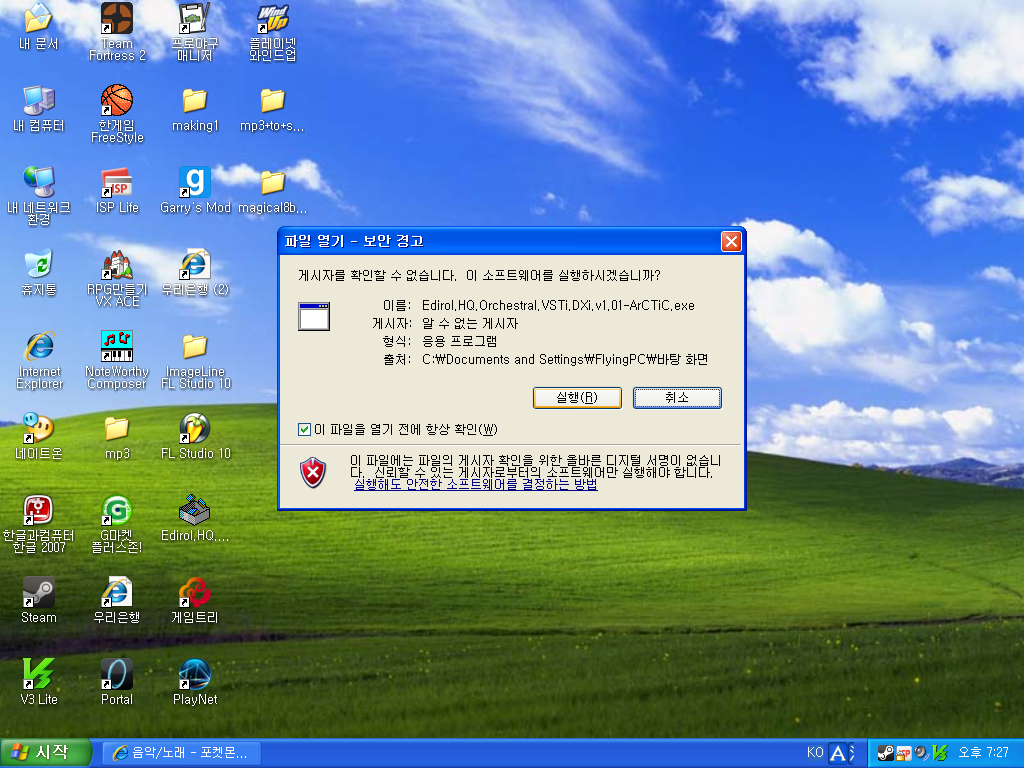The height and width of the screenshot is (768, 1024).
Task: Open the Team Fortress 2 desktop shortcut
Action: pyautogui.click(x=117, y=31)
